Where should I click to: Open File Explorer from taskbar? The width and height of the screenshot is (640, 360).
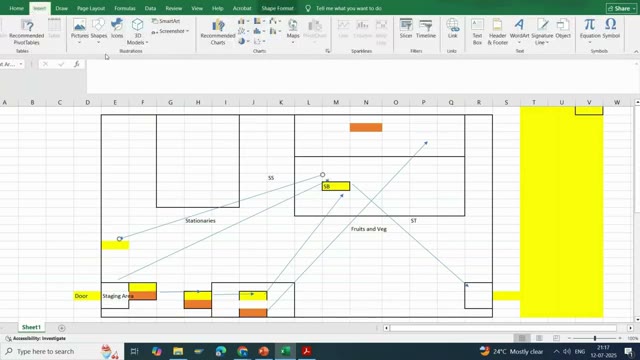[x=178, y=351]
